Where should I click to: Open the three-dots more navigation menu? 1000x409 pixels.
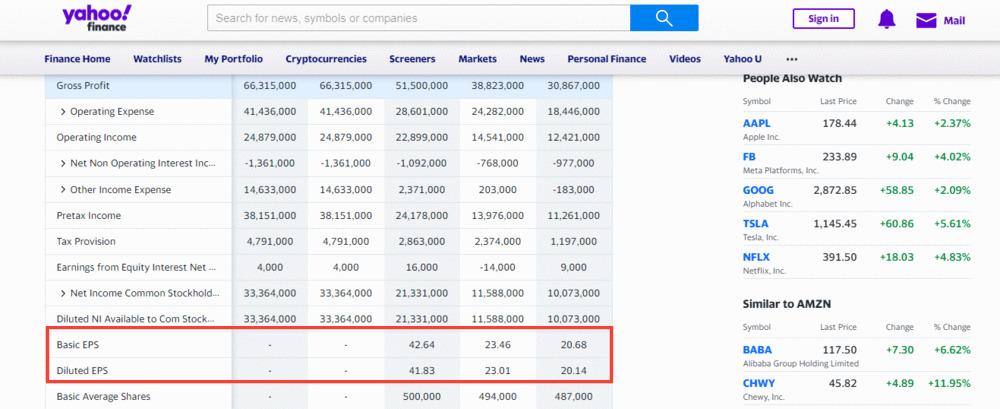point(792,59)
